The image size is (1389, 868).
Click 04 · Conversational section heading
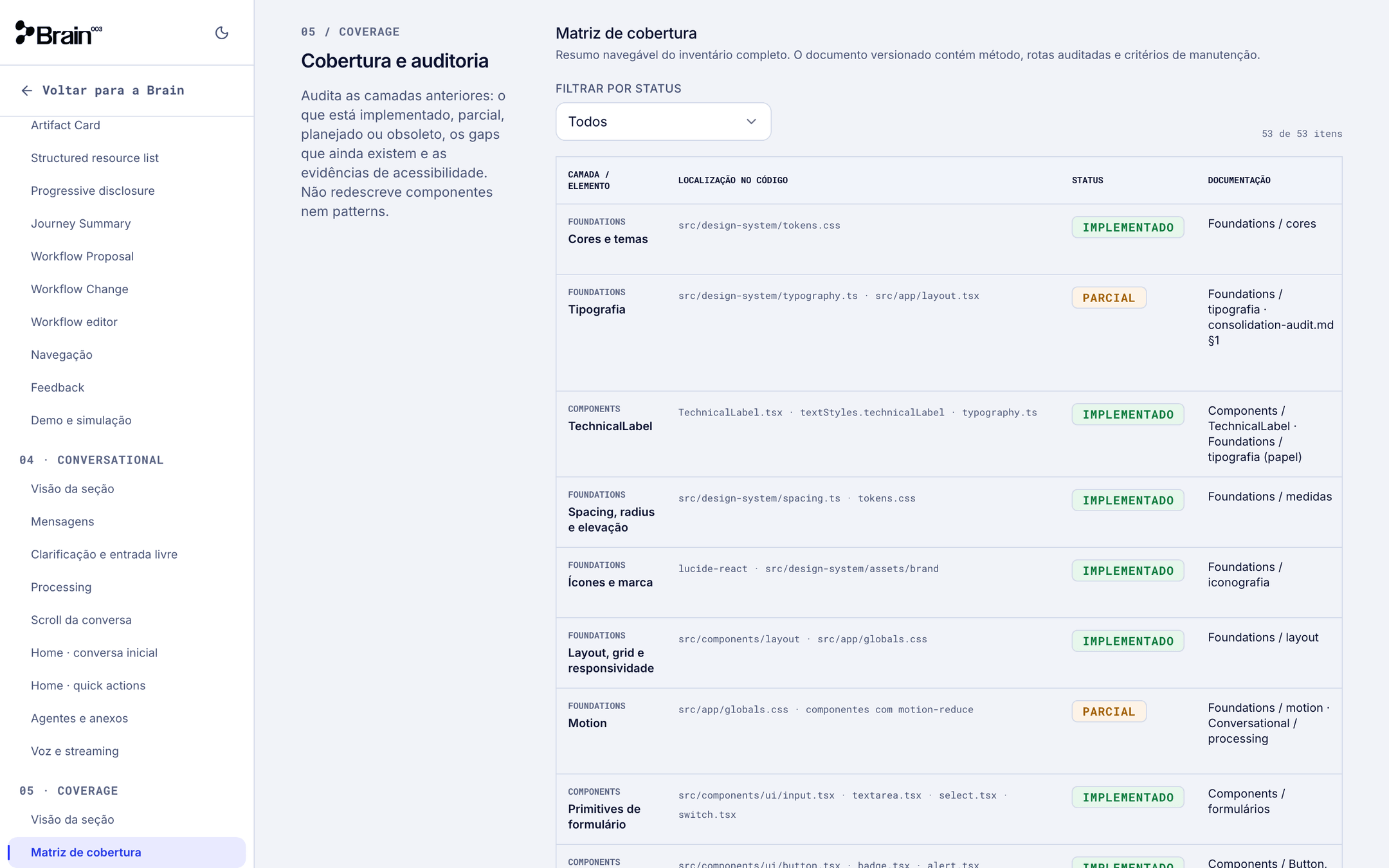(91, 460)
